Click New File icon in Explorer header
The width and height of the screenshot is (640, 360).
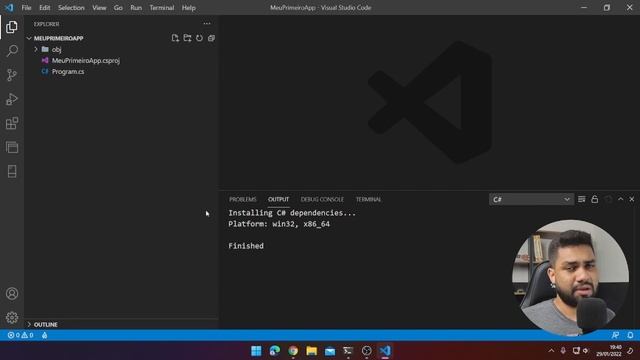click(175, 38)
